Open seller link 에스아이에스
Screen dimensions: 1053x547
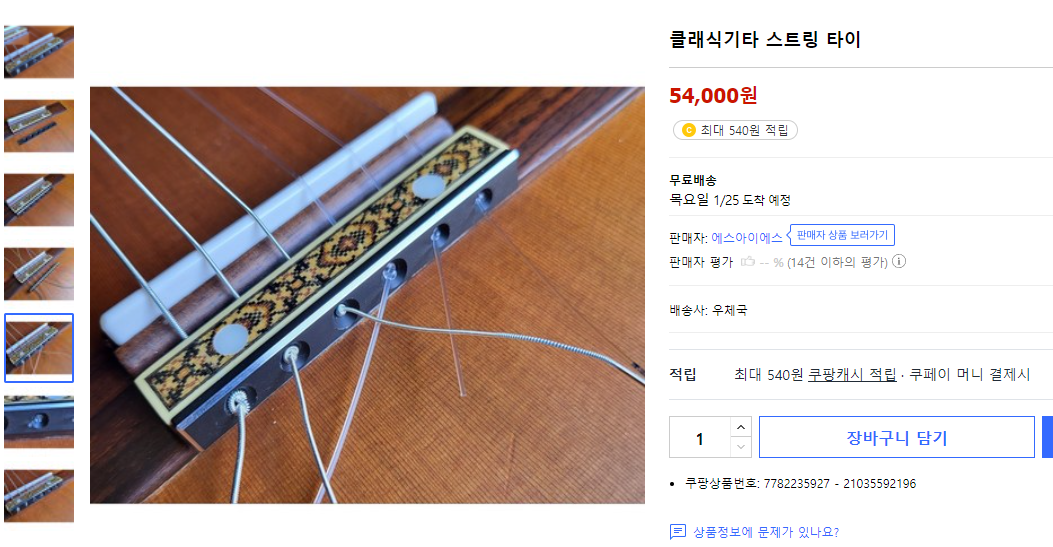pyautogui.click(x=746, y=238)
